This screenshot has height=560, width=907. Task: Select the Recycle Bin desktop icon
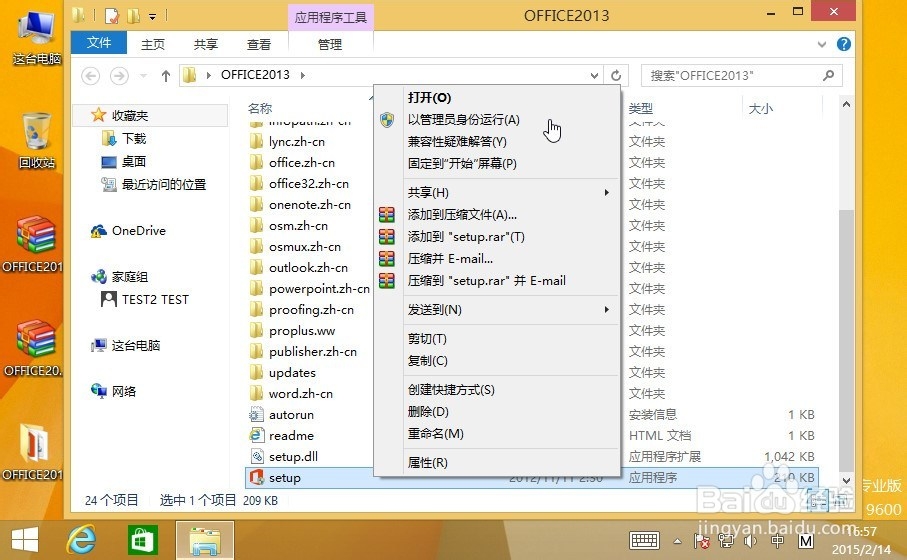[x=36, y=141]
